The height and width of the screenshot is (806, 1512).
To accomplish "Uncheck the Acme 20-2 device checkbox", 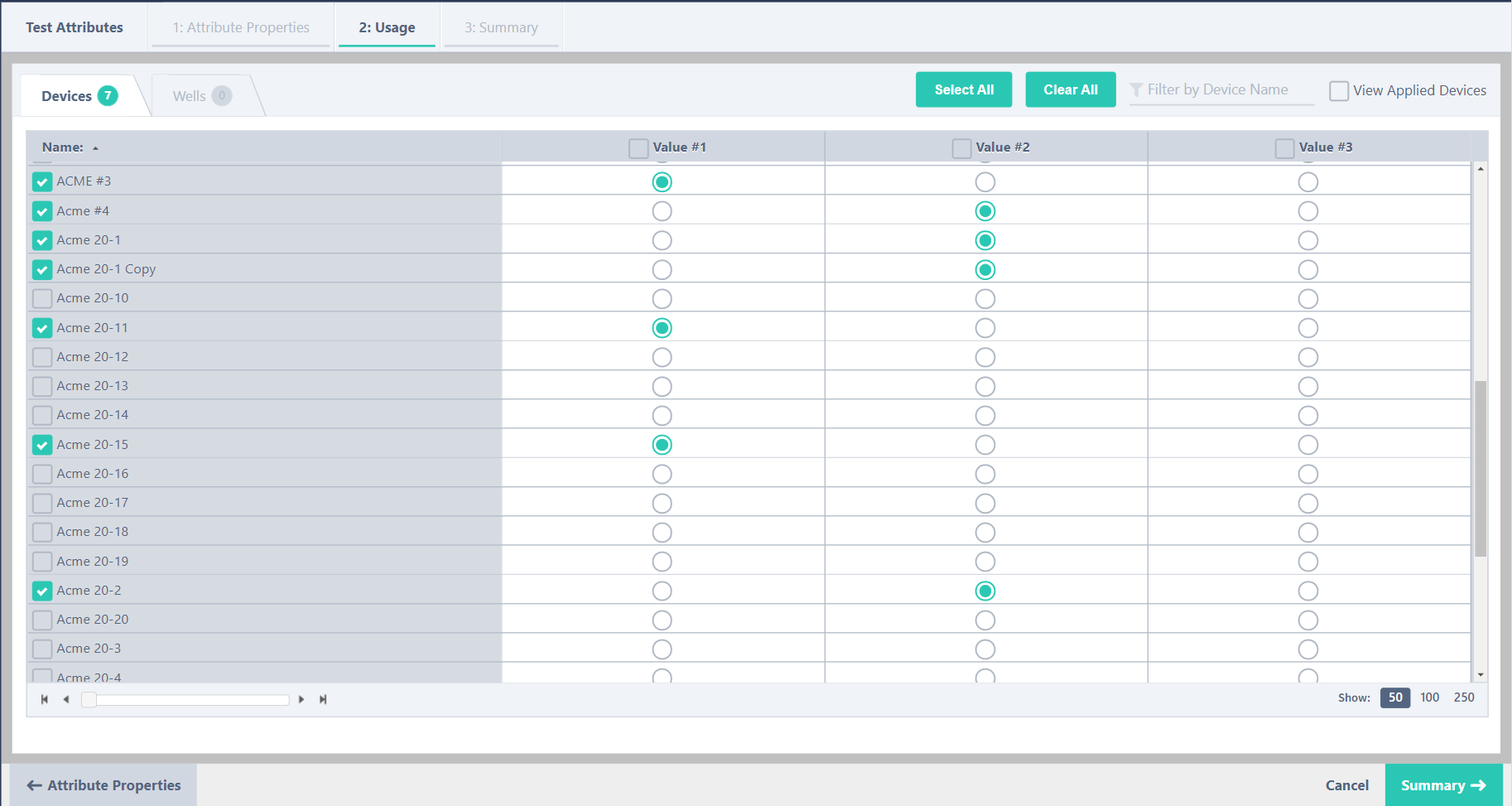I will click(42, 591).
